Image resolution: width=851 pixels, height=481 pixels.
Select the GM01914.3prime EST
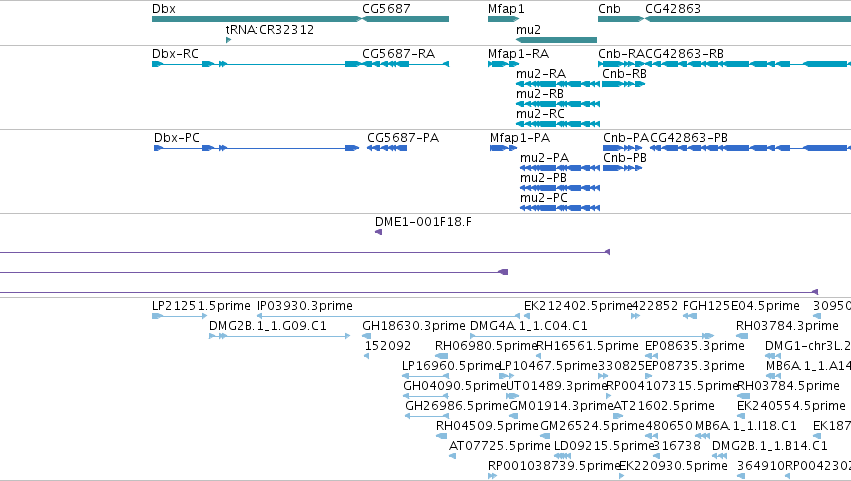514,417
